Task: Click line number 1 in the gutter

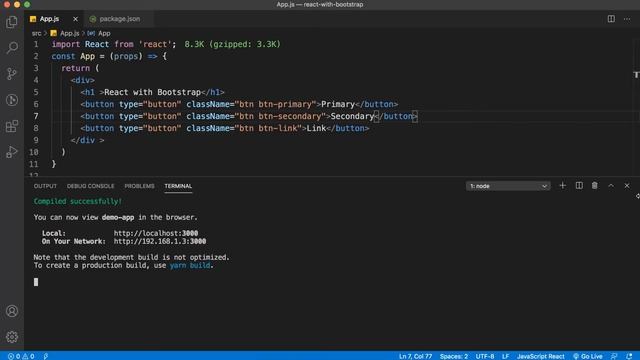Action: [x=36, y=44]
